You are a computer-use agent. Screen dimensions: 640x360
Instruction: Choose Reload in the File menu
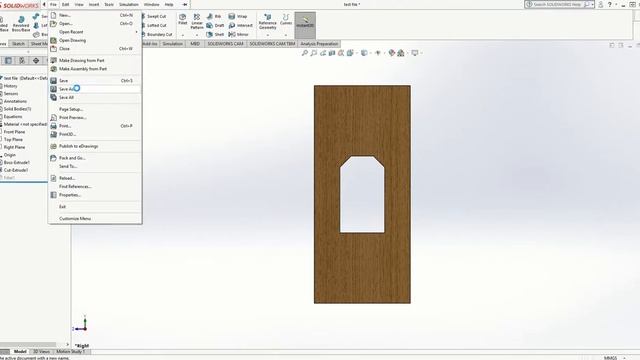pyautogui.click(x=95, y=178)
